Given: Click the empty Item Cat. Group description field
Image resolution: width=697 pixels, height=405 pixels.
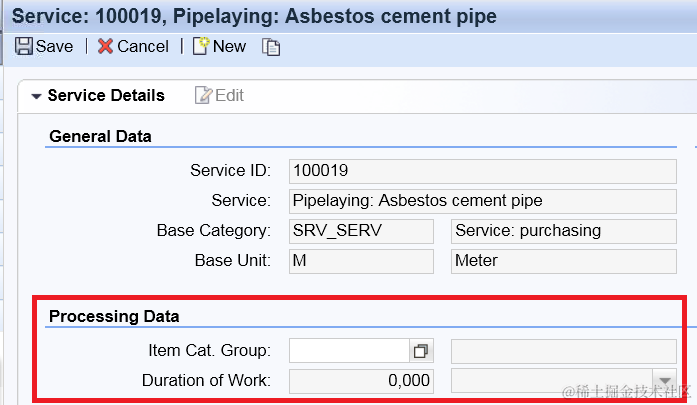Looking at the screenshot, I should tap(564, 350).
